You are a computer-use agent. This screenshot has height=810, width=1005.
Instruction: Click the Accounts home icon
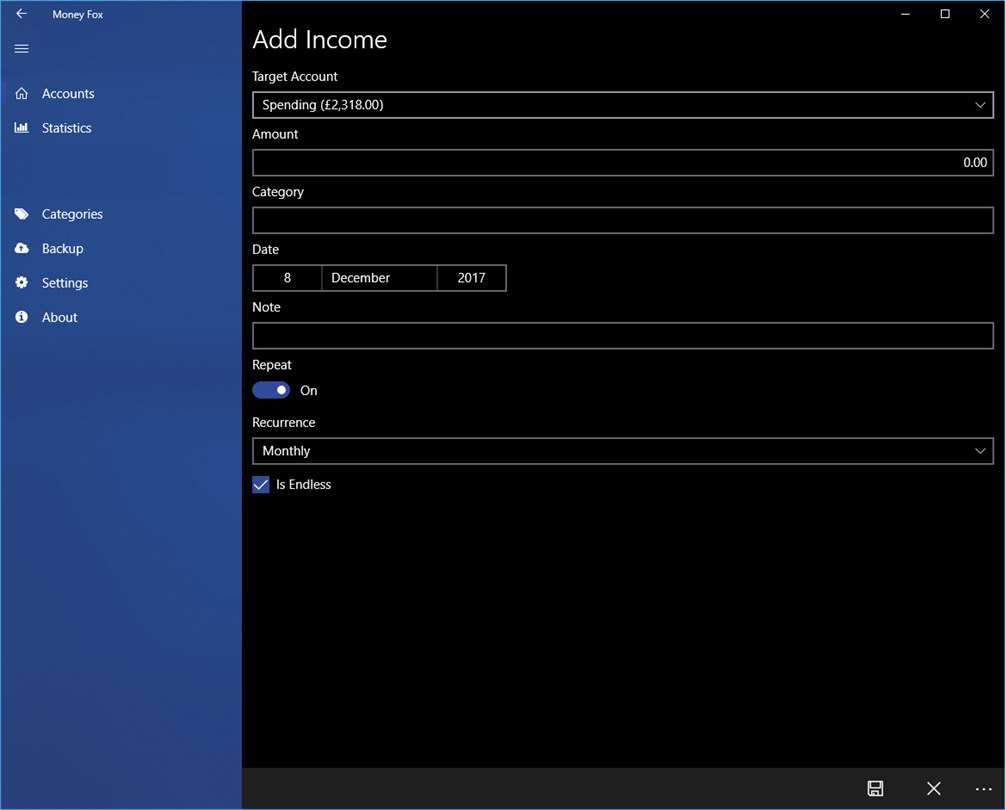[x=21, y=94]
